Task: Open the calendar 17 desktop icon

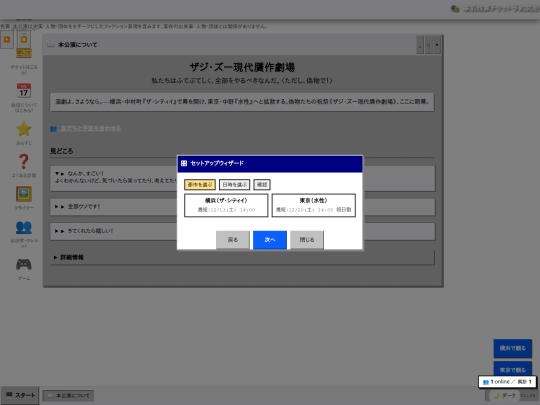Action: coord(23,91)
